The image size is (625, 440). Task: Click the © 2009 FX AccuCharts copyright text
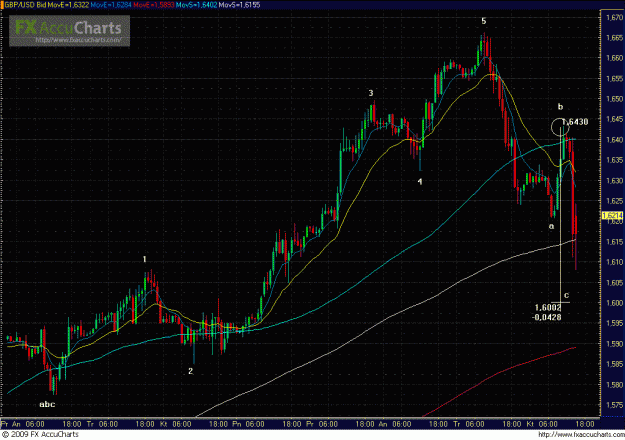point(40,434)
